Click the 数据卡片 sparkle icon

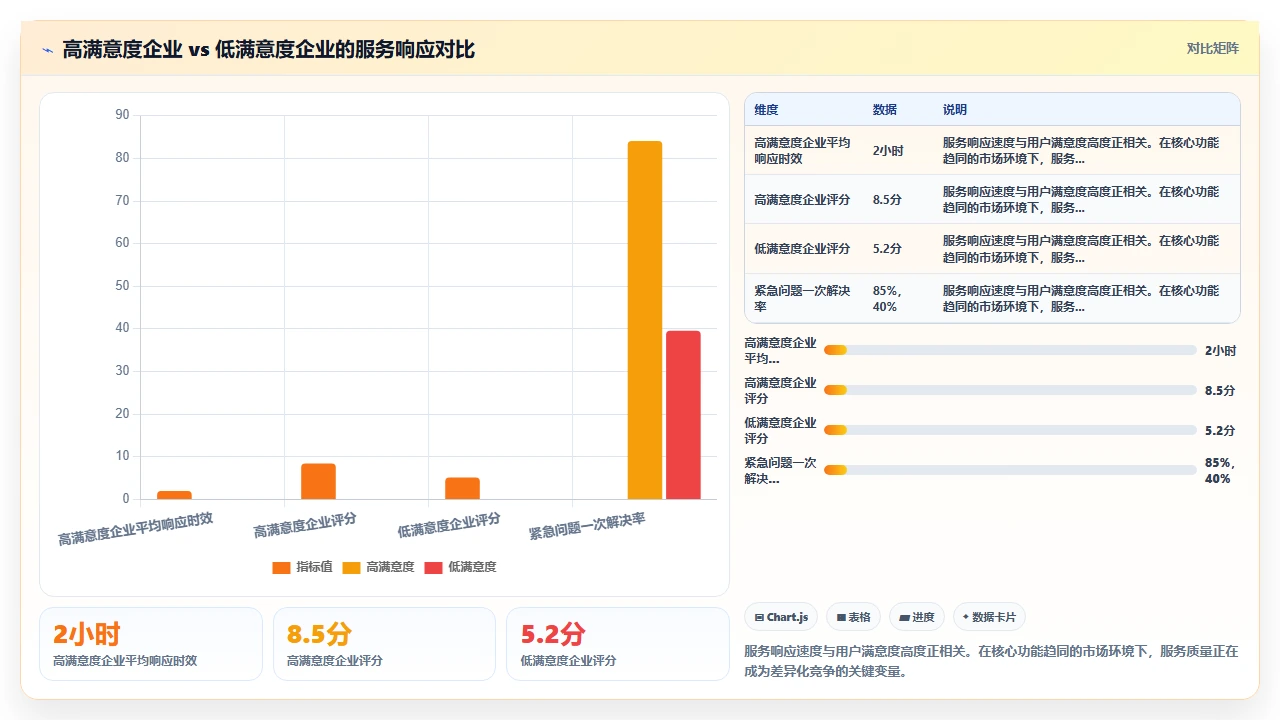tap(966, 618)
